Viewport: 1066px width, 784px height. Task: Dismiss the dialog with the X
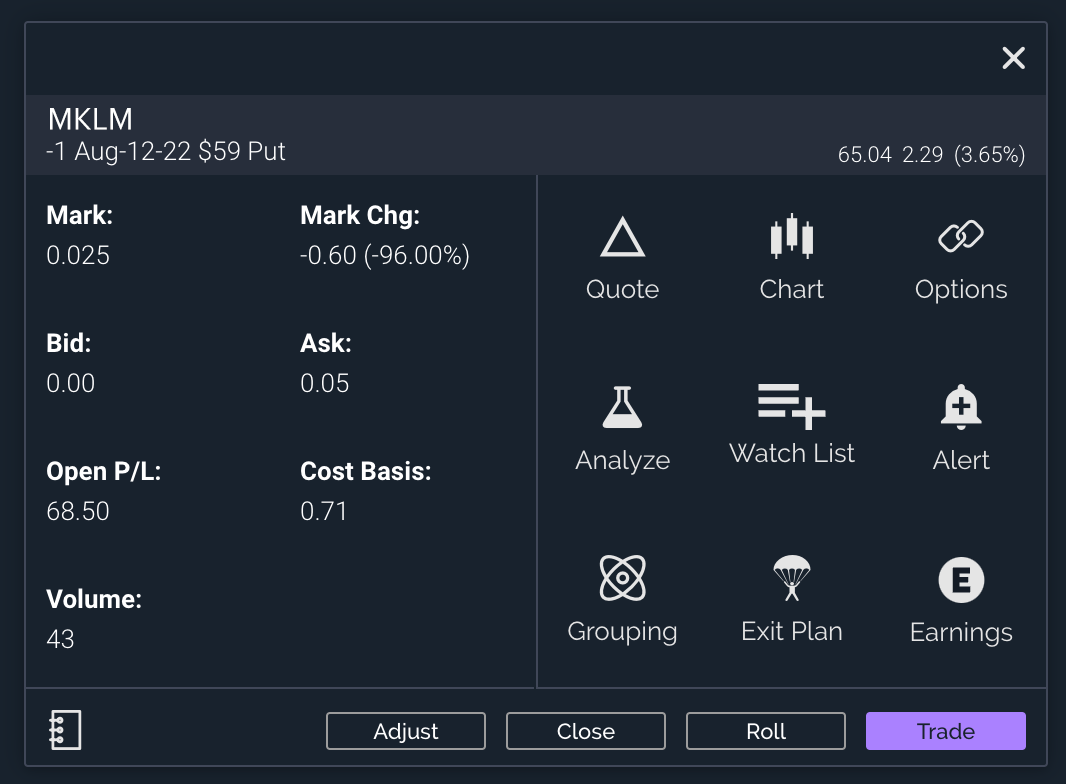(x=1013, y=58)
